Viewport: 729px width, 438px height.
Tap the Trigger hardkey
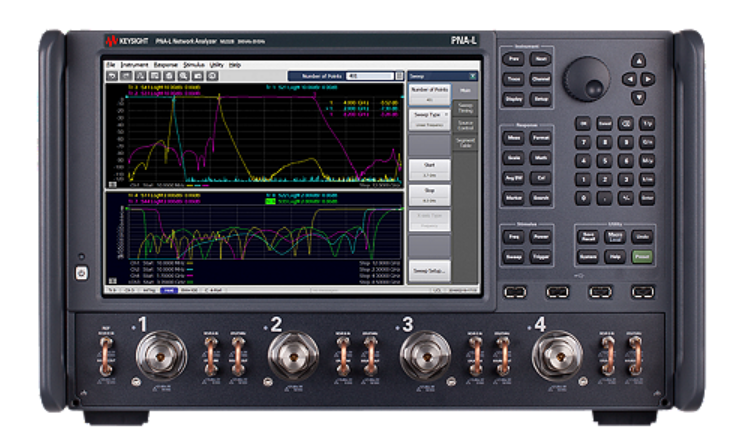540,257
